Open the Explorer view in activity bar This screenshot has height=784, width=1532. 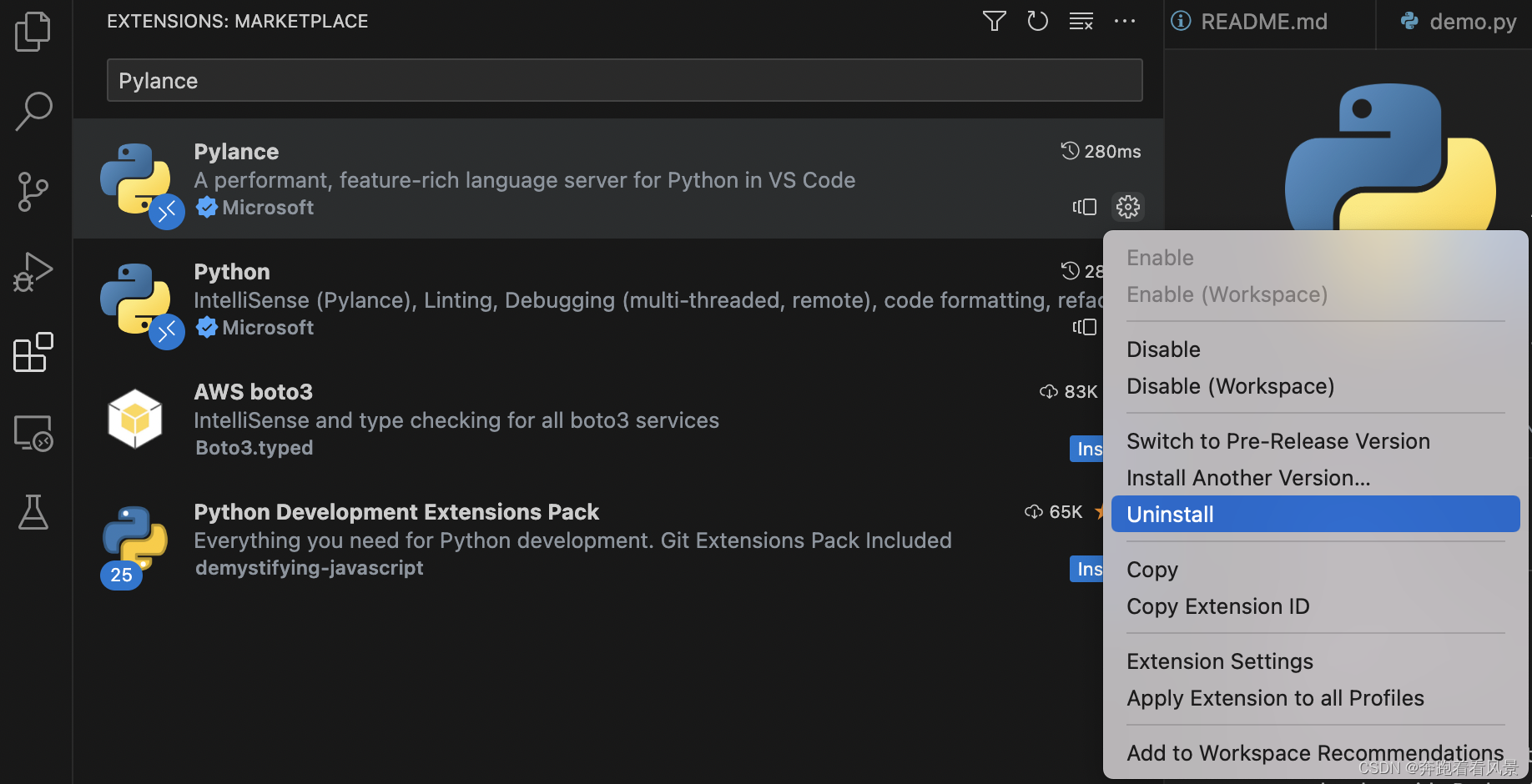coord(33,32)
